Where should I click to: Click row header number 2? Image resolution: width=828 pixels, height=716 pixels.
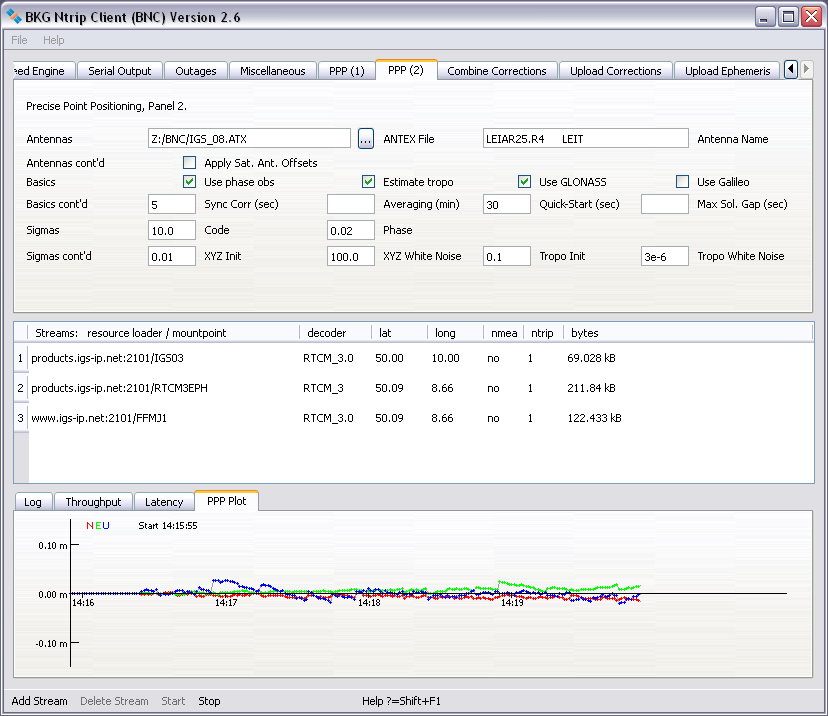(21, 388)
